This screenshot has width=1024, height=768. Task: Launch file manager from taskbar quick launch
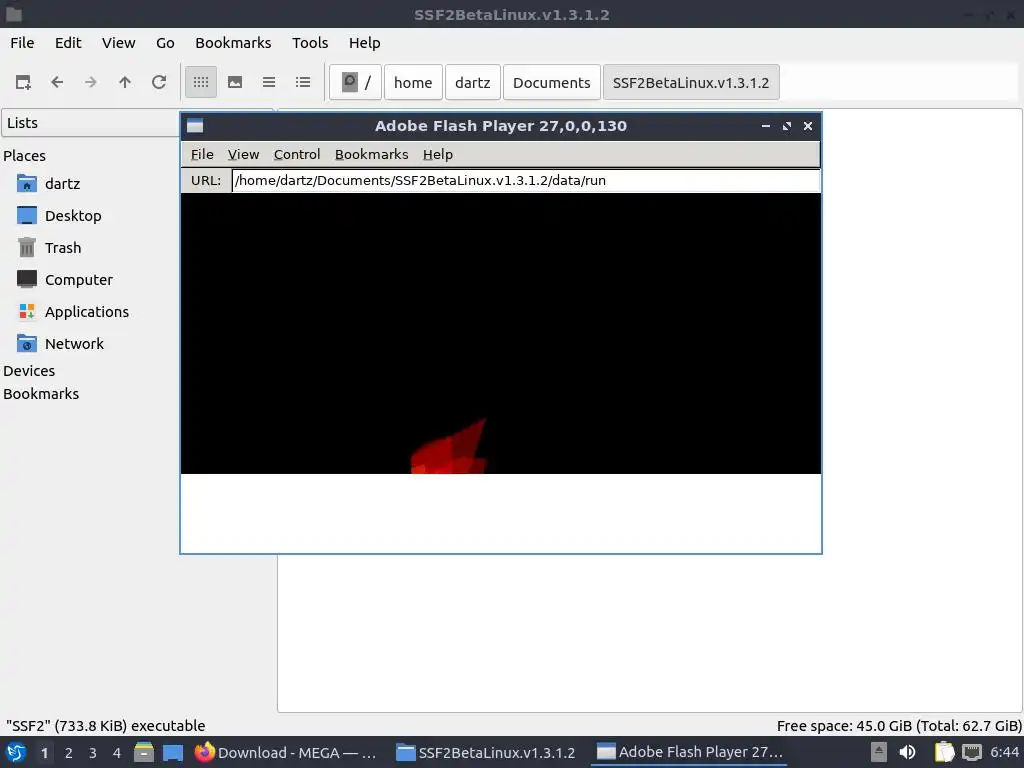click(x=144, y=752)
